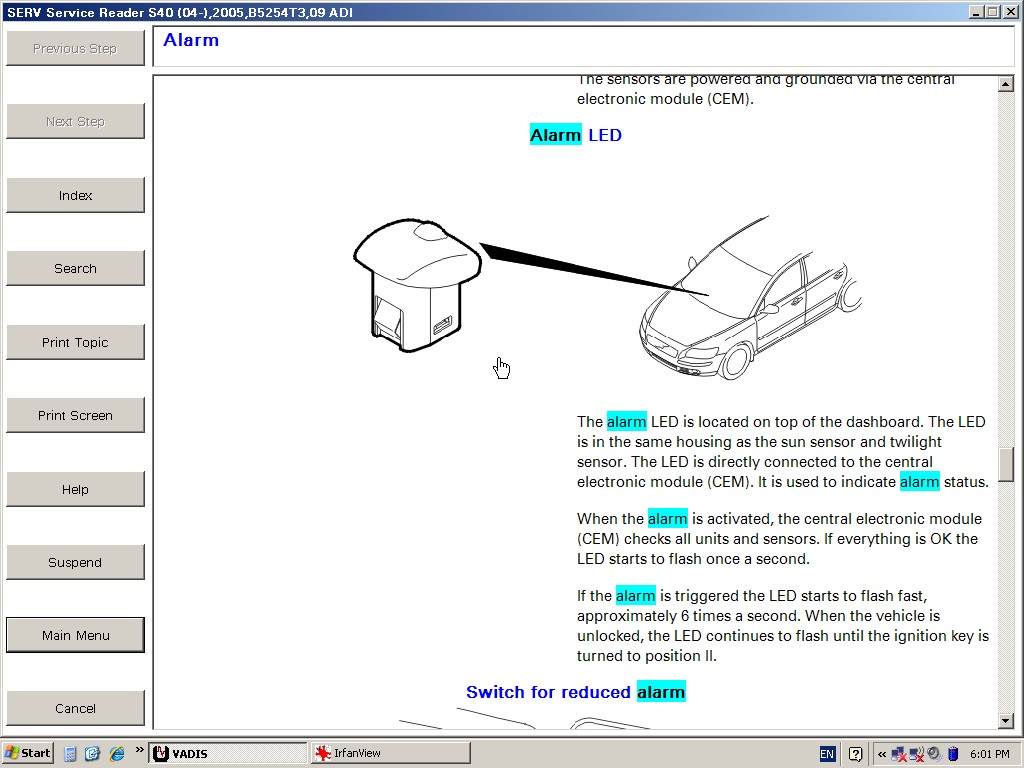This screenshot has width=1024, height=768.
Task: Click the greyed Next Step button
Action: point(75,121)
